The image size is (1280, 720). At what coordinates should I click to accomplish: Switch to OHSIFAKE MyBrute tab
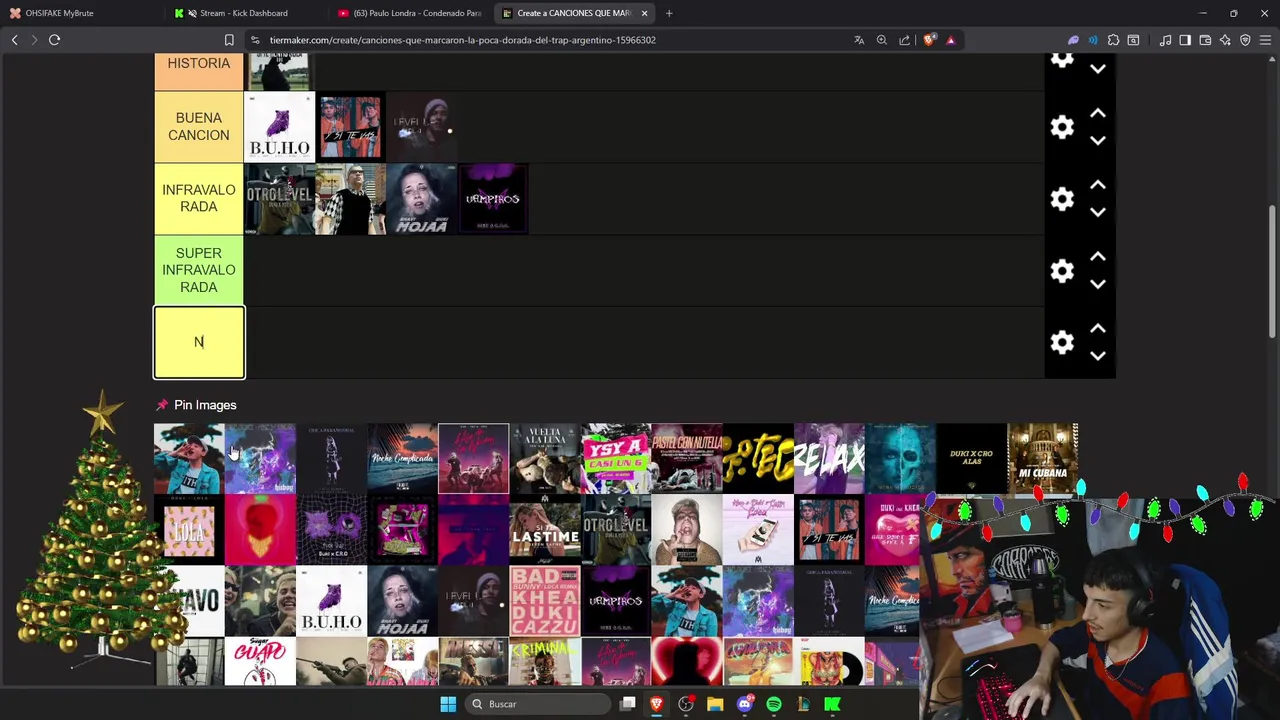tap(80, 13)
